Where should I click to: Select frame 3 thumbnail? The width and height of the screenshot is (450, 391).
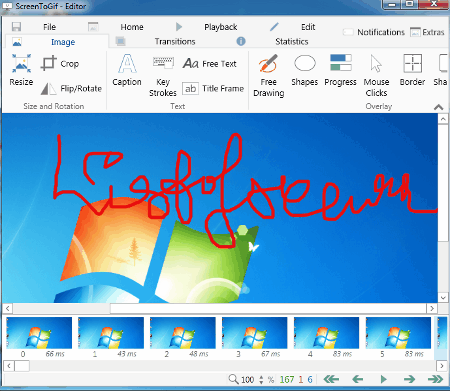tap(255, 333)
